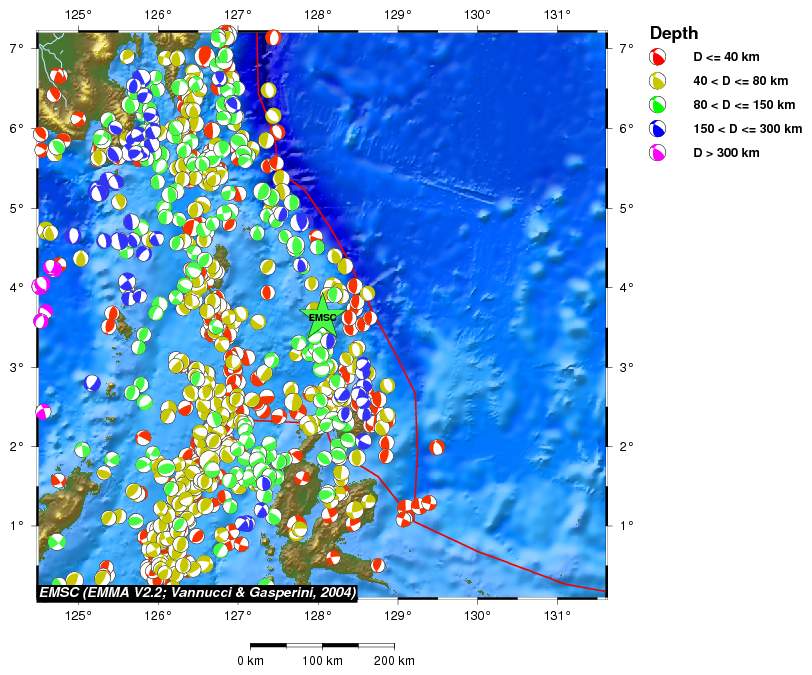Viewport: 812px width, 675px height.
Task: Click the red beachball icon in legend
Action: pyautogui.click(x=658, y=57)
